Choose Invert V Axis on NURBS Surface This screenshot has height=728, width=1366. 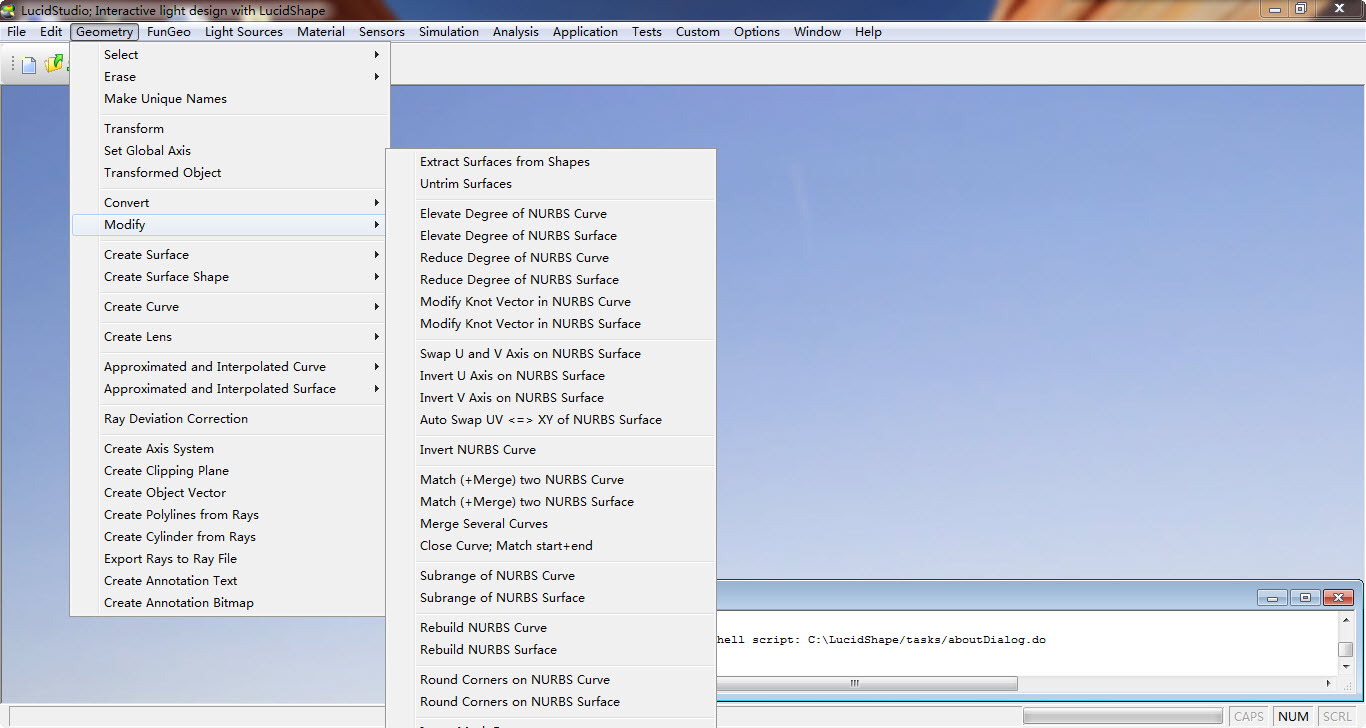click(x=551, y=398)
